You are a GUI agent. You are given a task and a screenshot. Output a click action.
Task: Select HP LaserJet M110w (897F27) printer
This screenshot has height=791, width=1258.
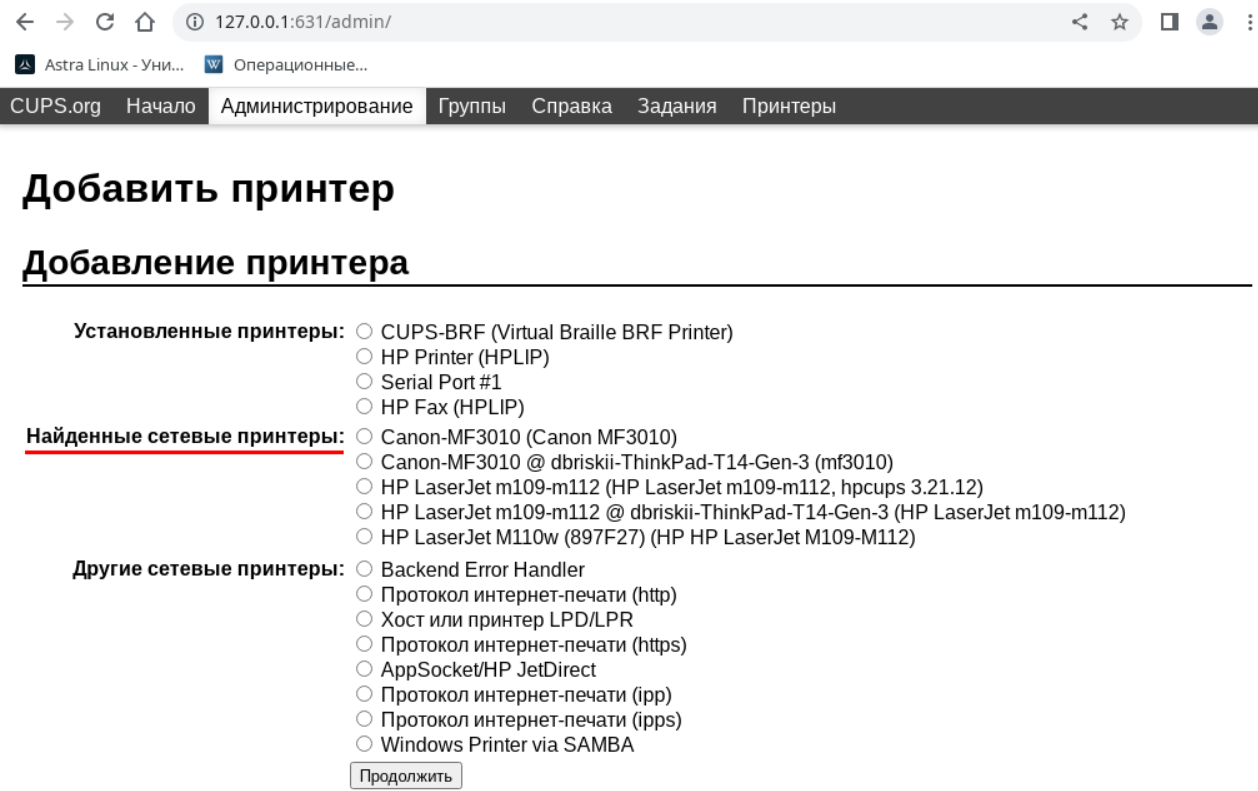tap(364, 537)
